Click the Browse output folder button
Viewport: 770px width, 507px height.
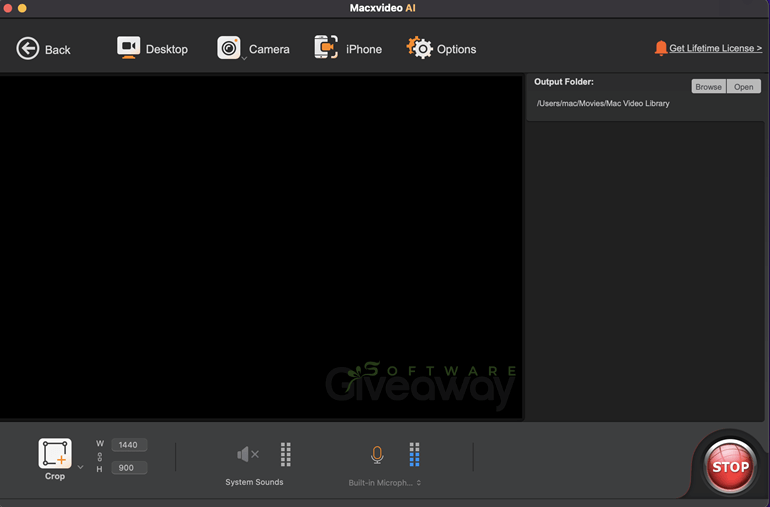point(709,86)
